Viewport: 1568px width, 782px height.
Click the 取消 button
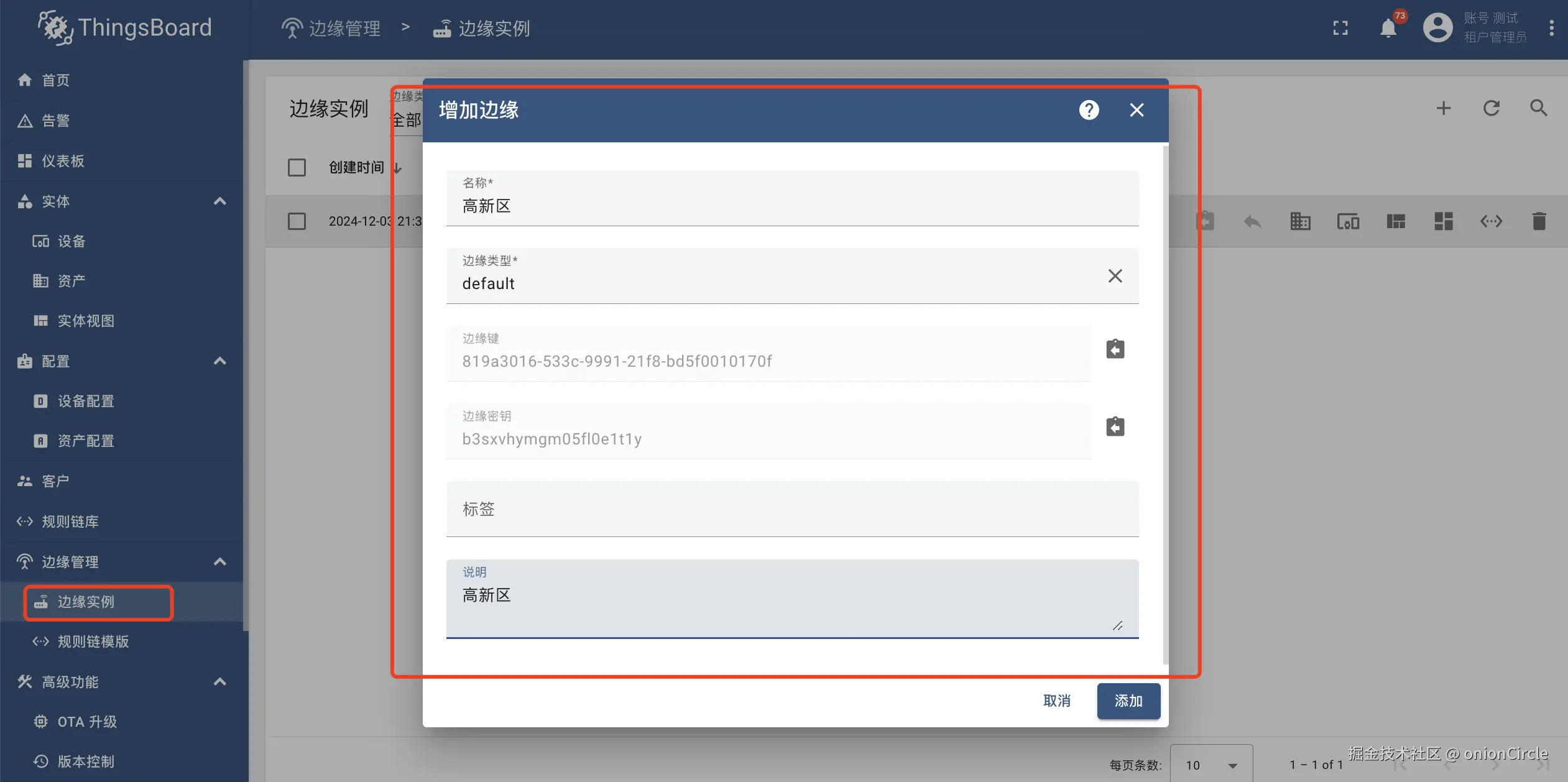pos(1056,701)
